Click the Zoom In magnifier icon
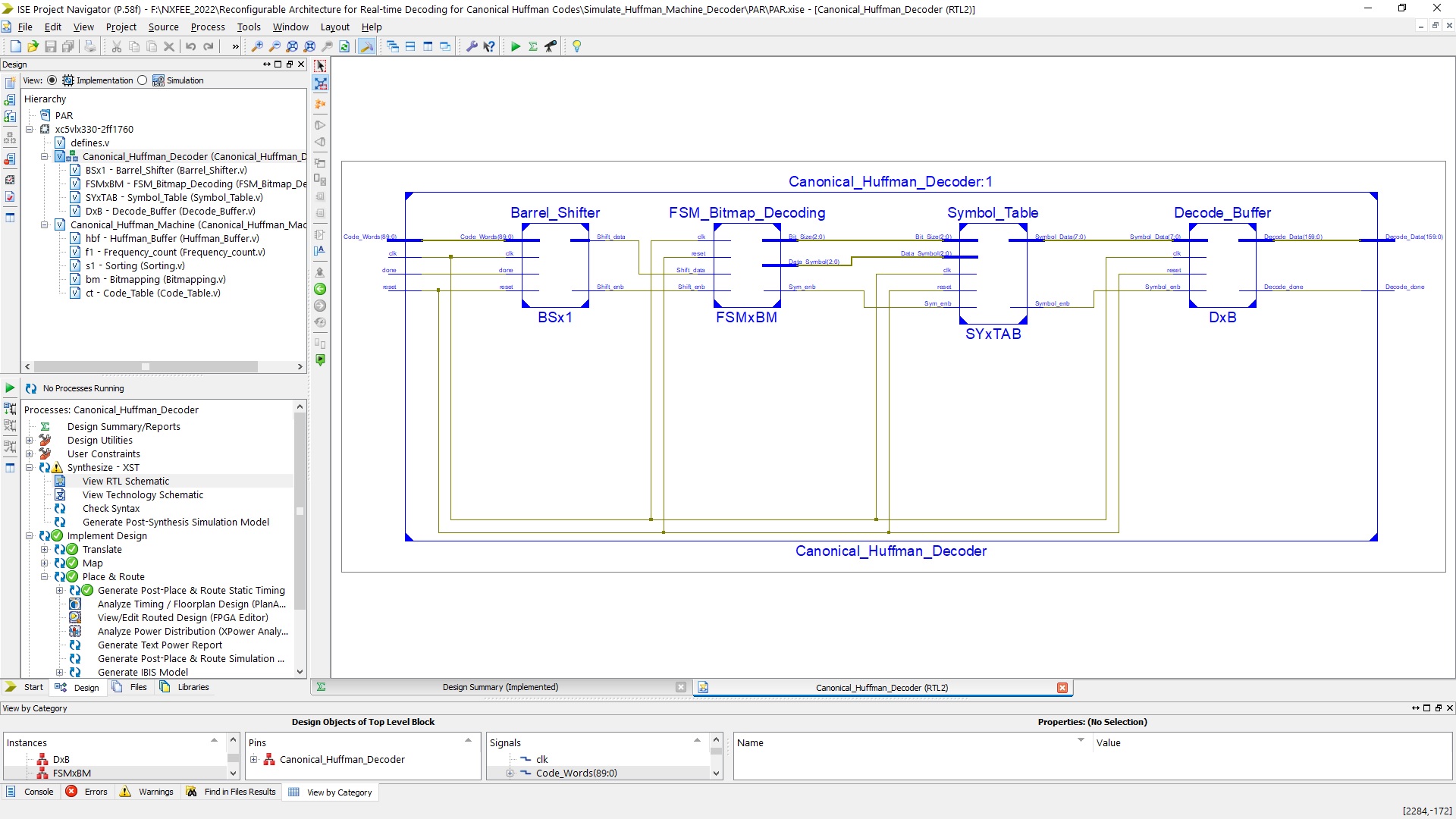 coord(257,46)
